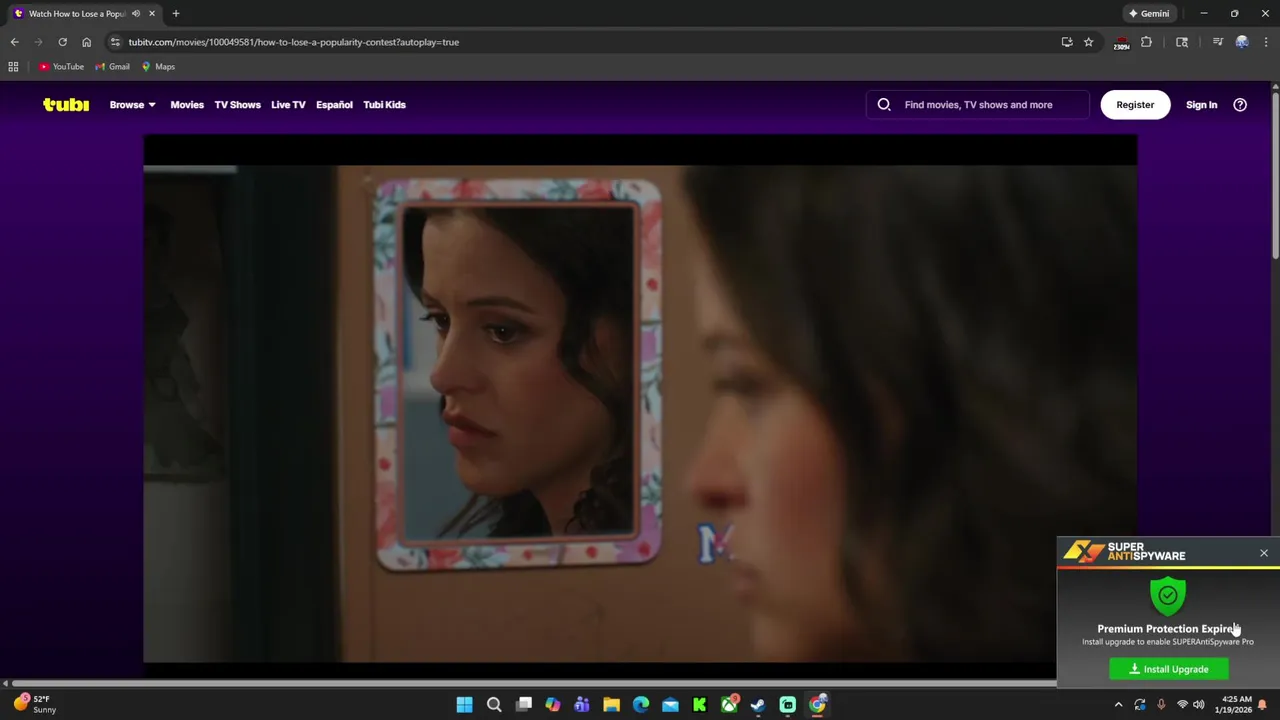Bookmark this page with star icon
Screen dimensions: 1280x720
tap(1088, 42)
